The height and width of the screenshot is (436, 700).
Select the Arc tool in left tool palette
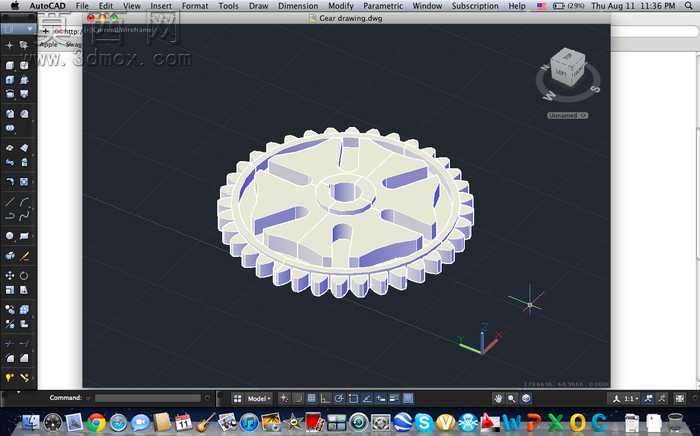click(x=24, y=202)
